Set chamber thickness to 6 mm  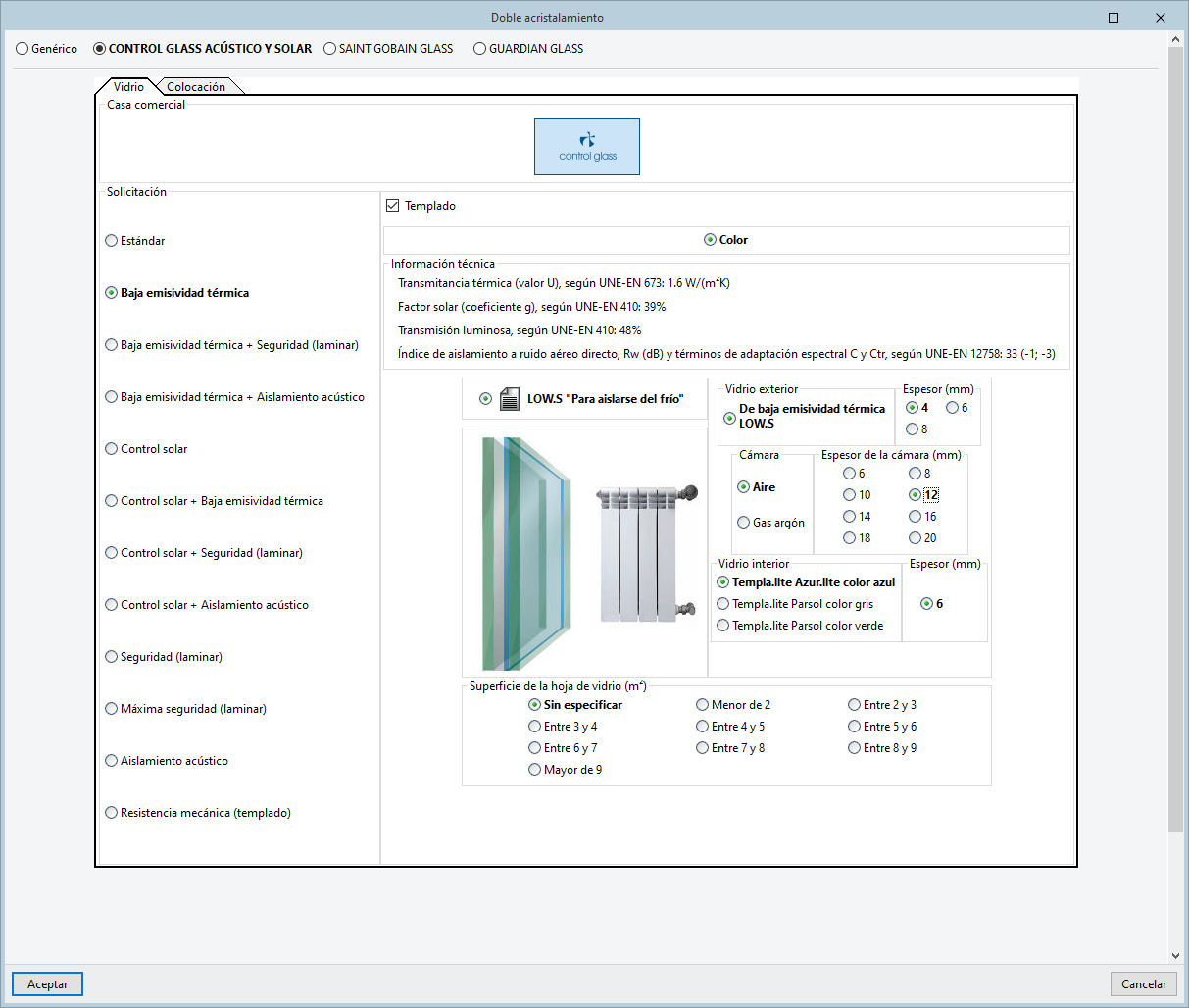point(854,474)
